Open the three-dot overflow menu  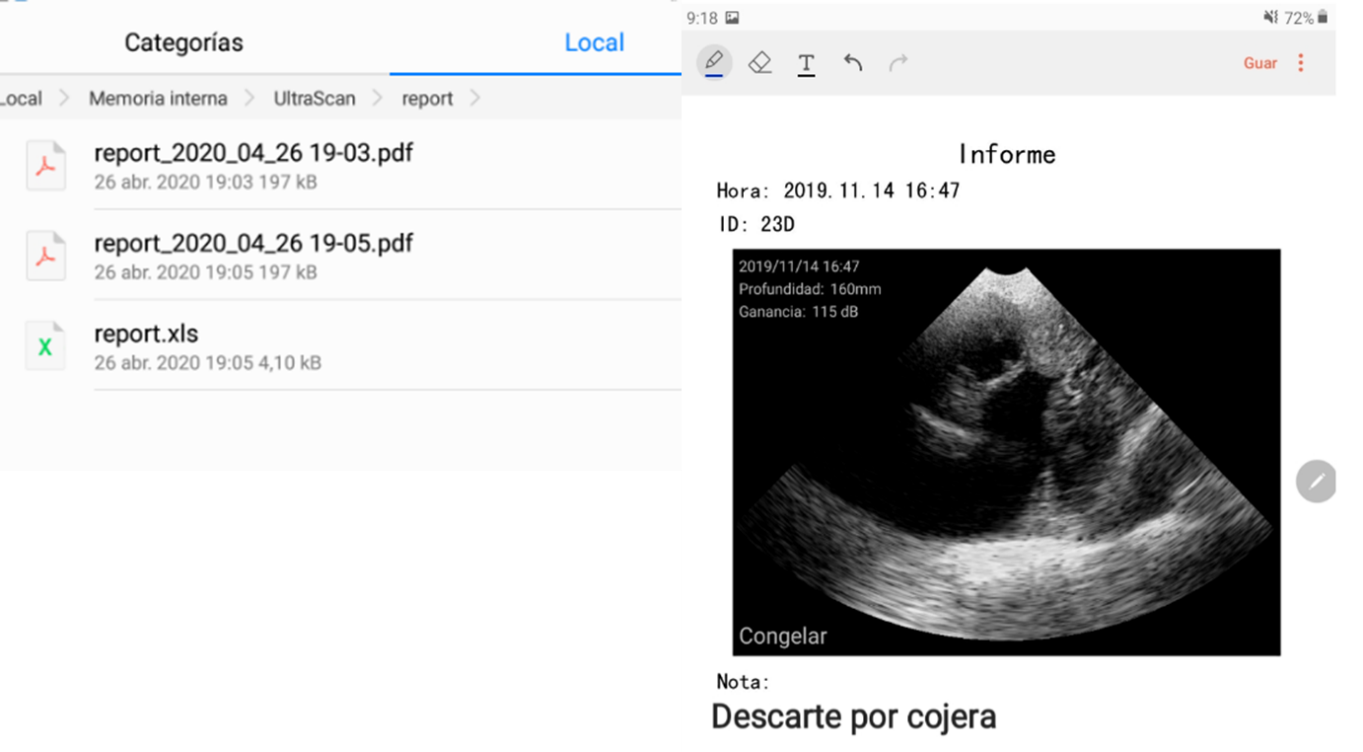point(1300,63)
